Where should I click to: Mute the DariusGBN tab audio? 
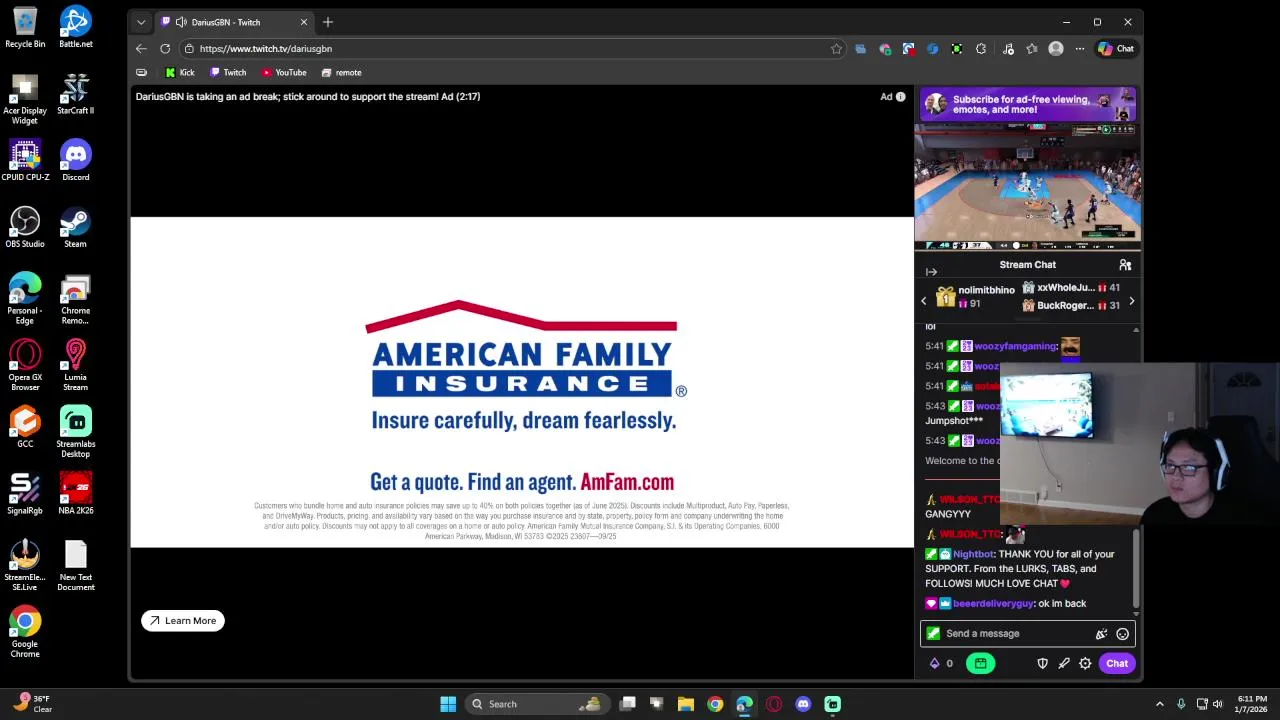click(x=181, y=22)
